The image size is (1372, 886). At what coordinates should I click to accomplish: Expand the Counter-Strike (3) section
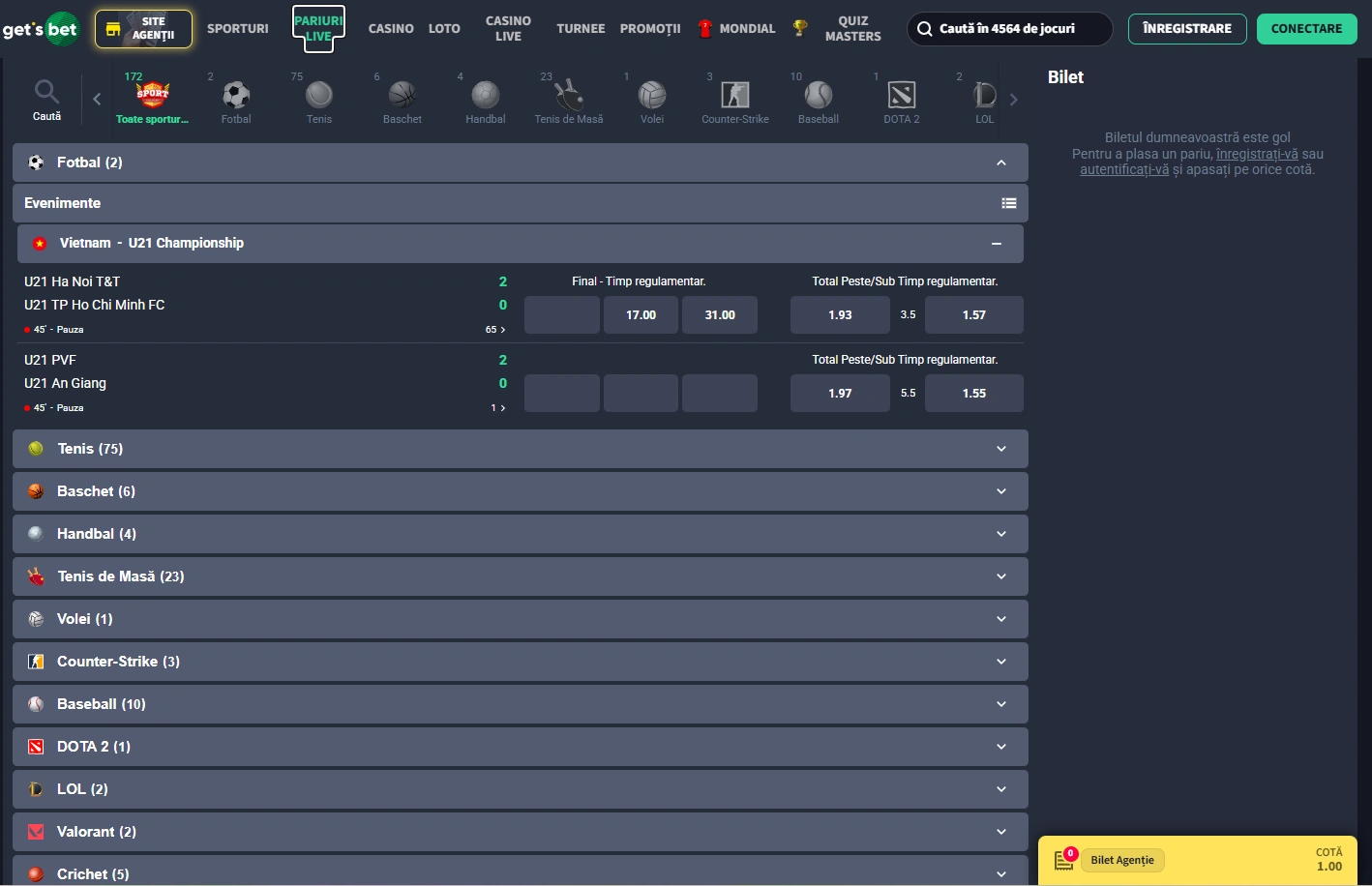pos(521,662)
